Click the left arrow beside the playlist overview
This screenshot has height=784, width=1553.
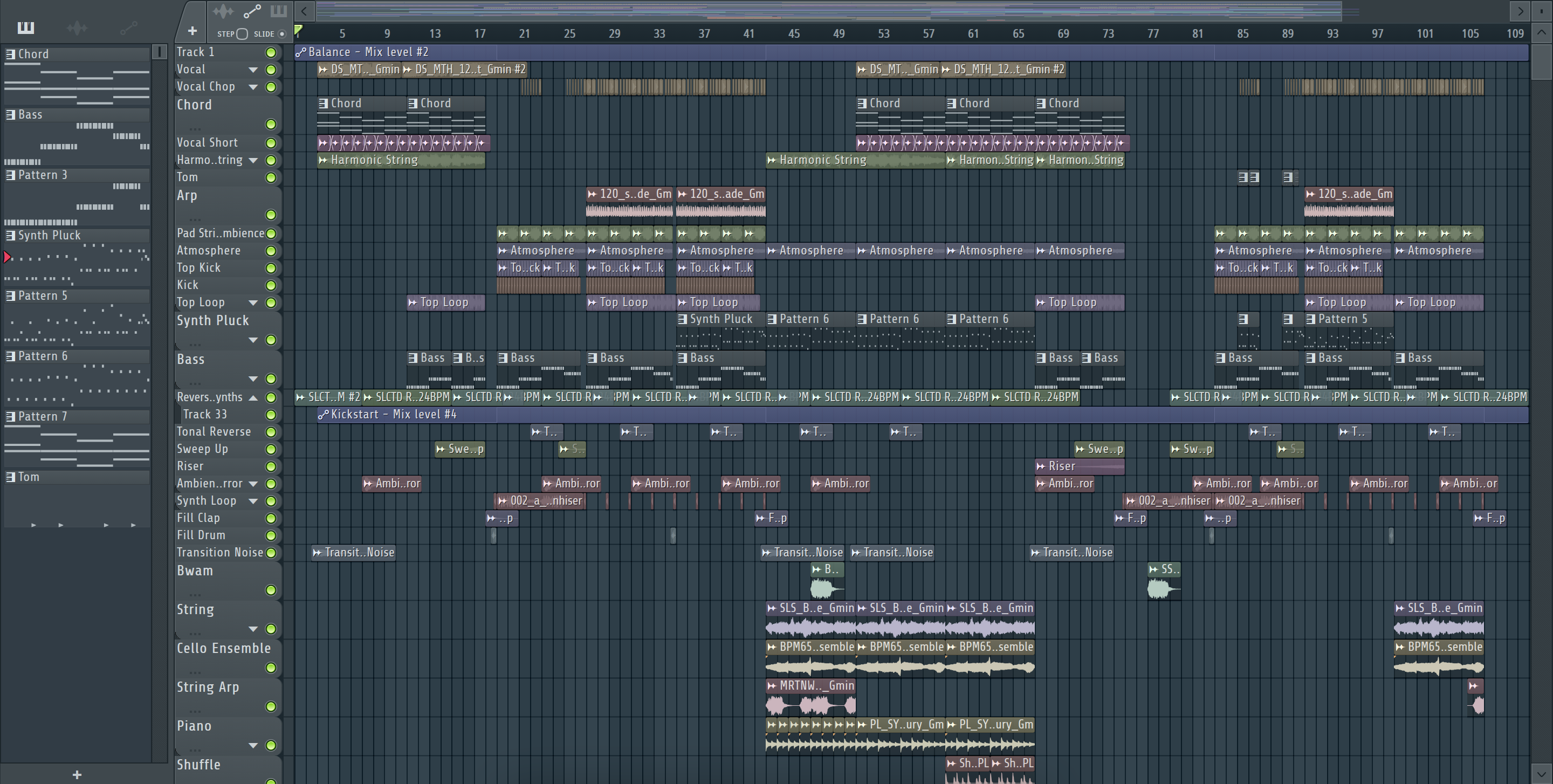pyautogui.click(x=304, y=11)
